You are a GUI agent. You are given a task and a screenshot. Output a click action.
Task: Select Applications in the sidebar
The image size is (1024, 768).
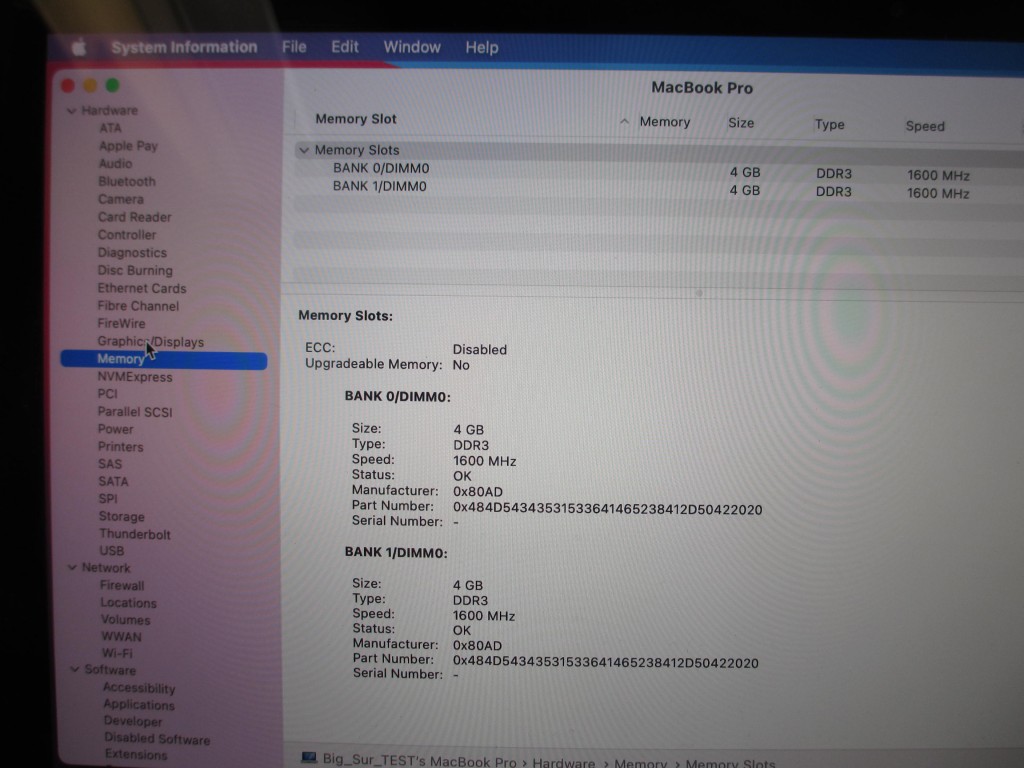click(x=138, y=705)
